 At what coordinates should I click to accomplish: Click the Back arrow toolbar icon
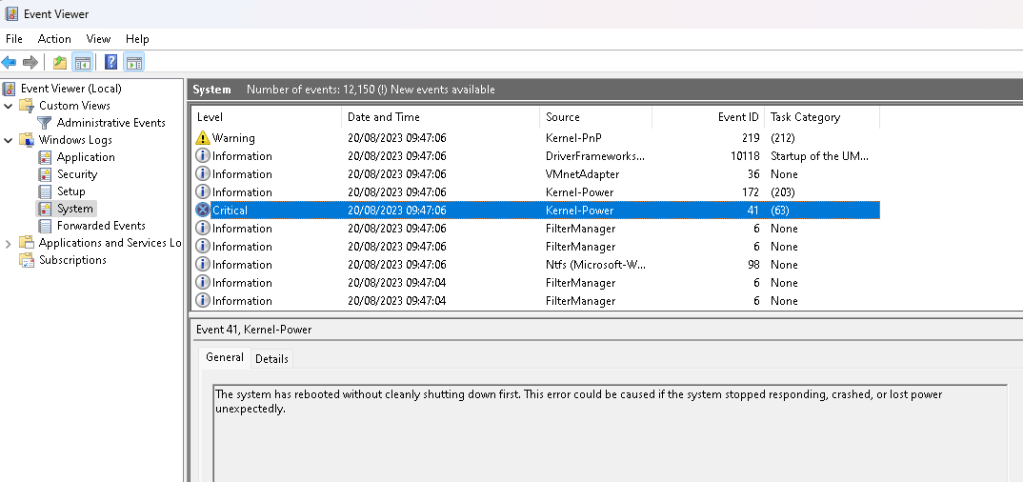(x=9, y=63)
